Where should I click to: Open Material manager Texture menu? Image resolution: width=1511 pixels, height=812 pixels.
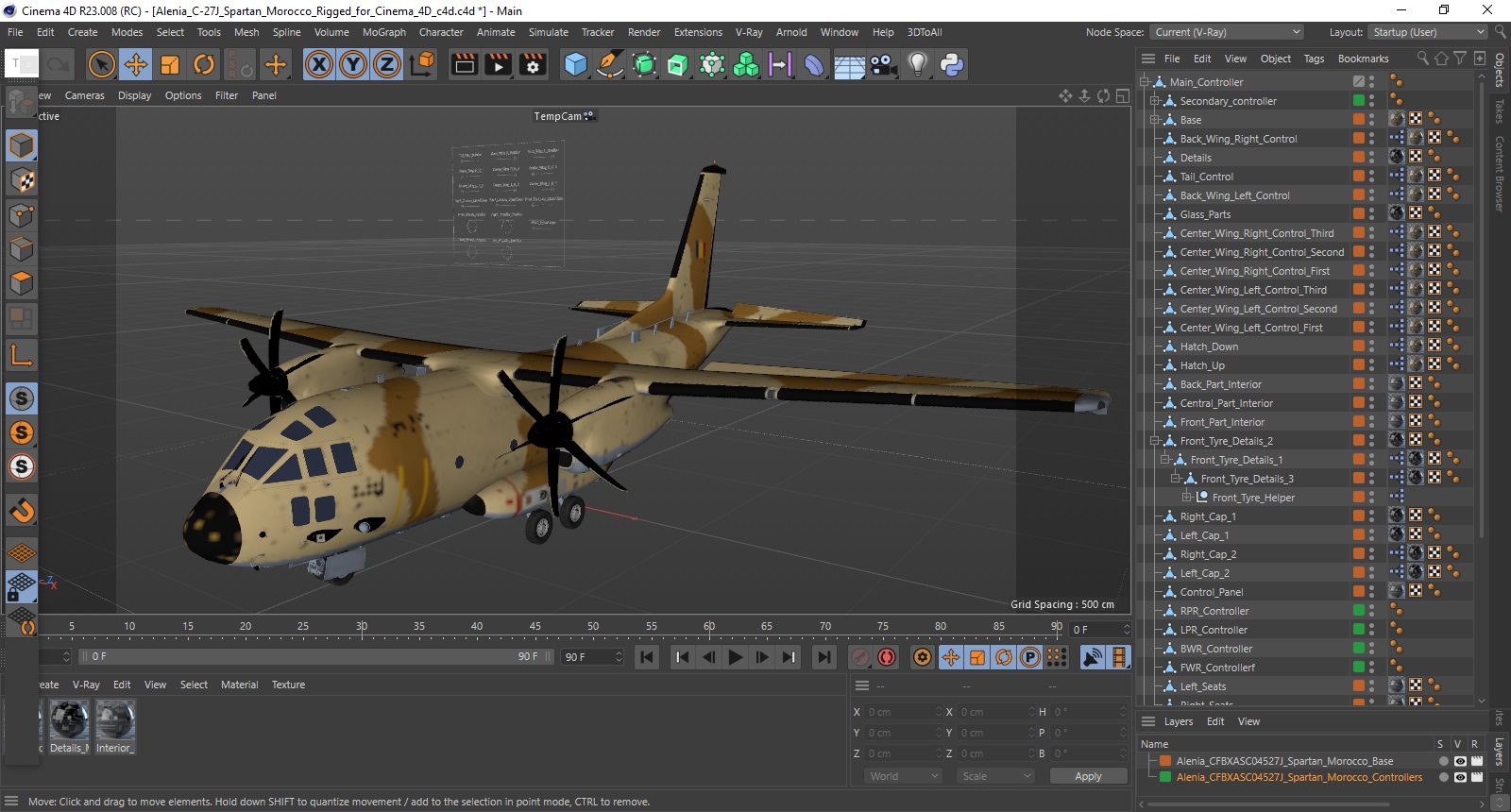point(288,685)
